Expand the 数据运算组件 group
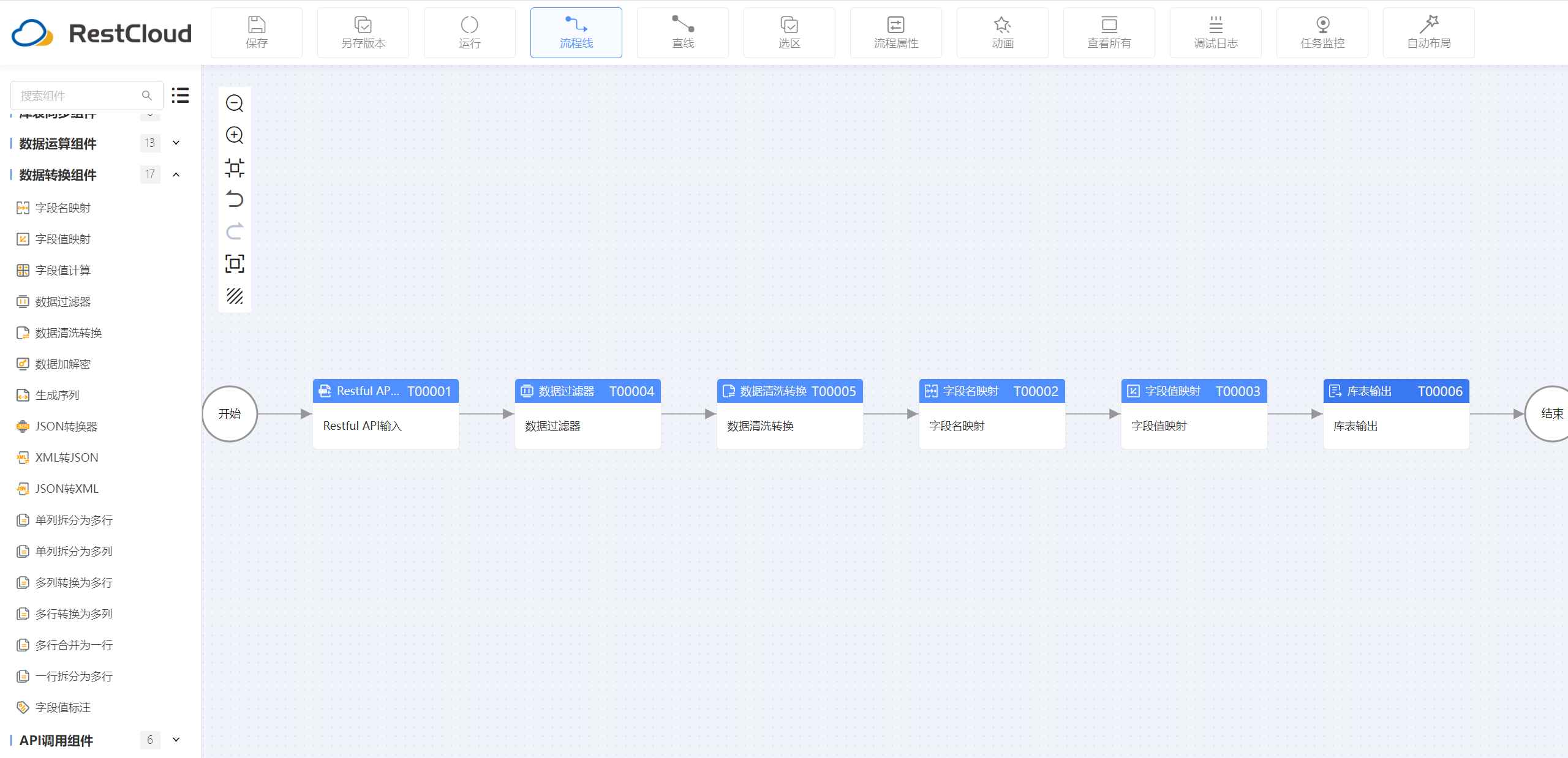Screen dimensions: 1568x758 (176, 143)
